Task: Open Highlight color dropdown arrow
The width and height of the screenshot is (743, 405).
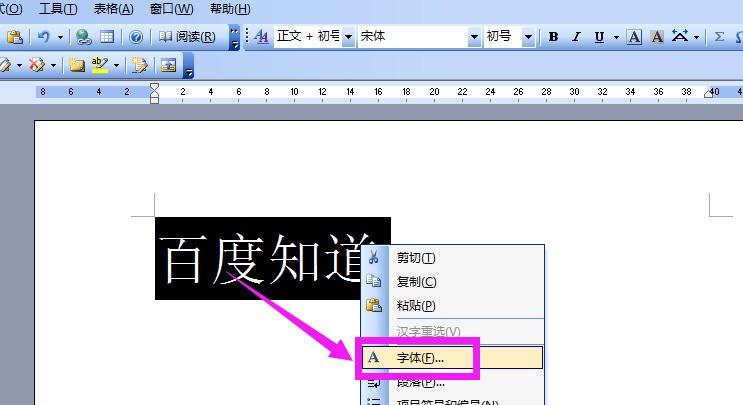Action: coord(117,65)
